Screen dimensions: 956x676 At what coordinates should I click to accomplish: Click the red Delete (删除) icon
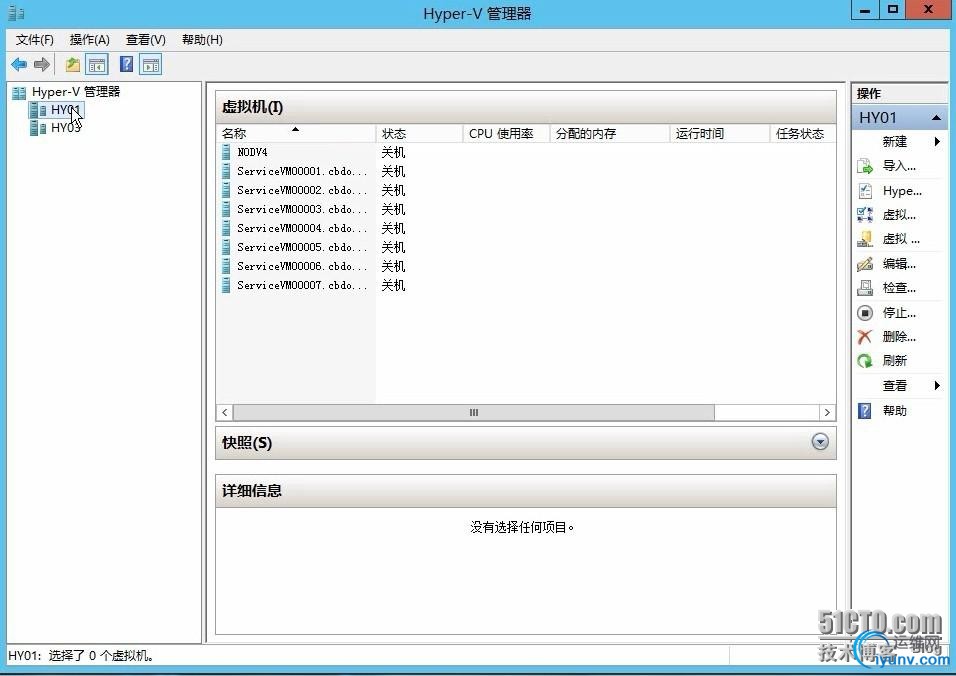(x=865, y=336)
